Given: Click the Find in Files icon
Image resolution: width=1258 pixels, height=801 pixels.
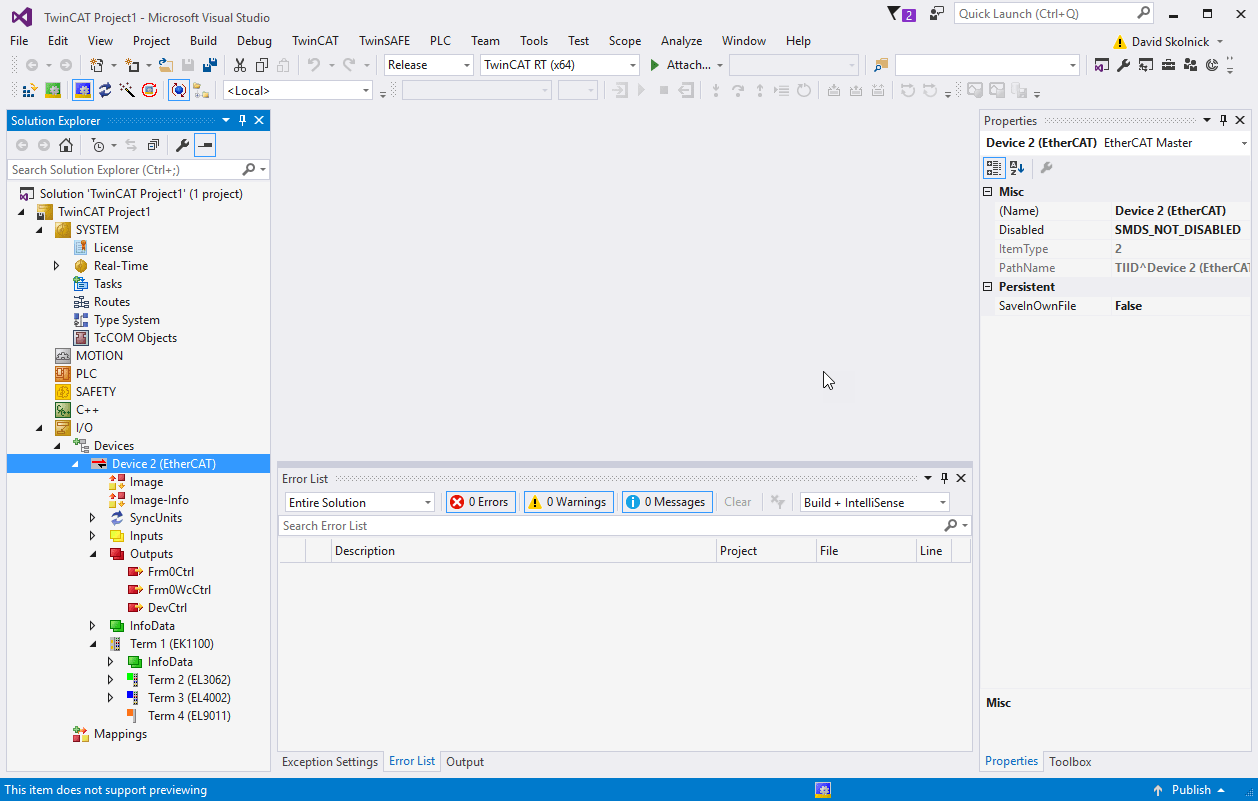Looking at the screenshot, I should click(880, 65).
